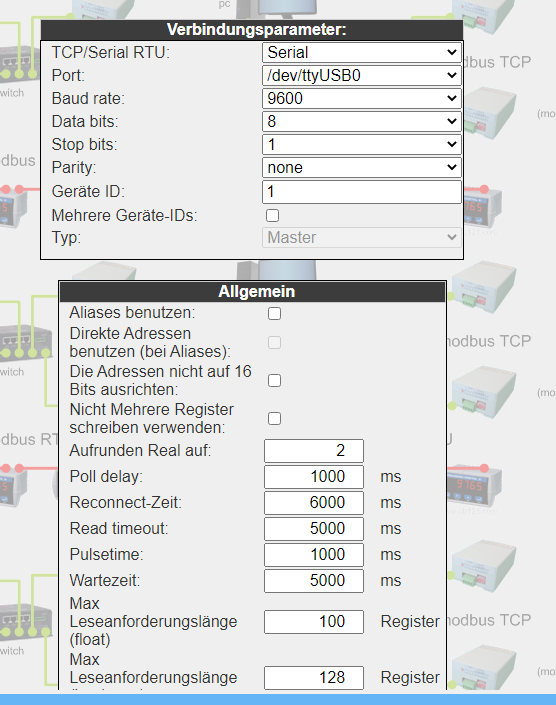556x705 pixels.
Task: Click the Pulsetime value field
Action: click(314, 555)
